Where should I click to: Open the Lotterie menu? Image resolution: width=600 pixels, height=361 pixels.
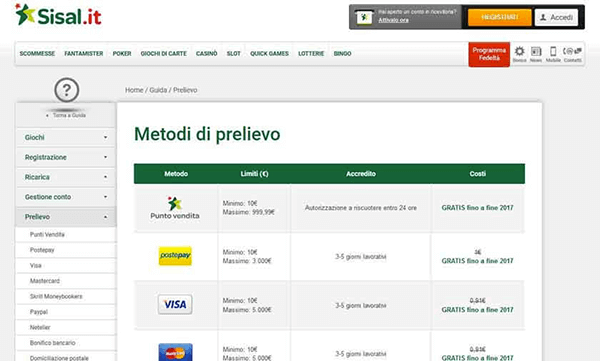[311, 54]
